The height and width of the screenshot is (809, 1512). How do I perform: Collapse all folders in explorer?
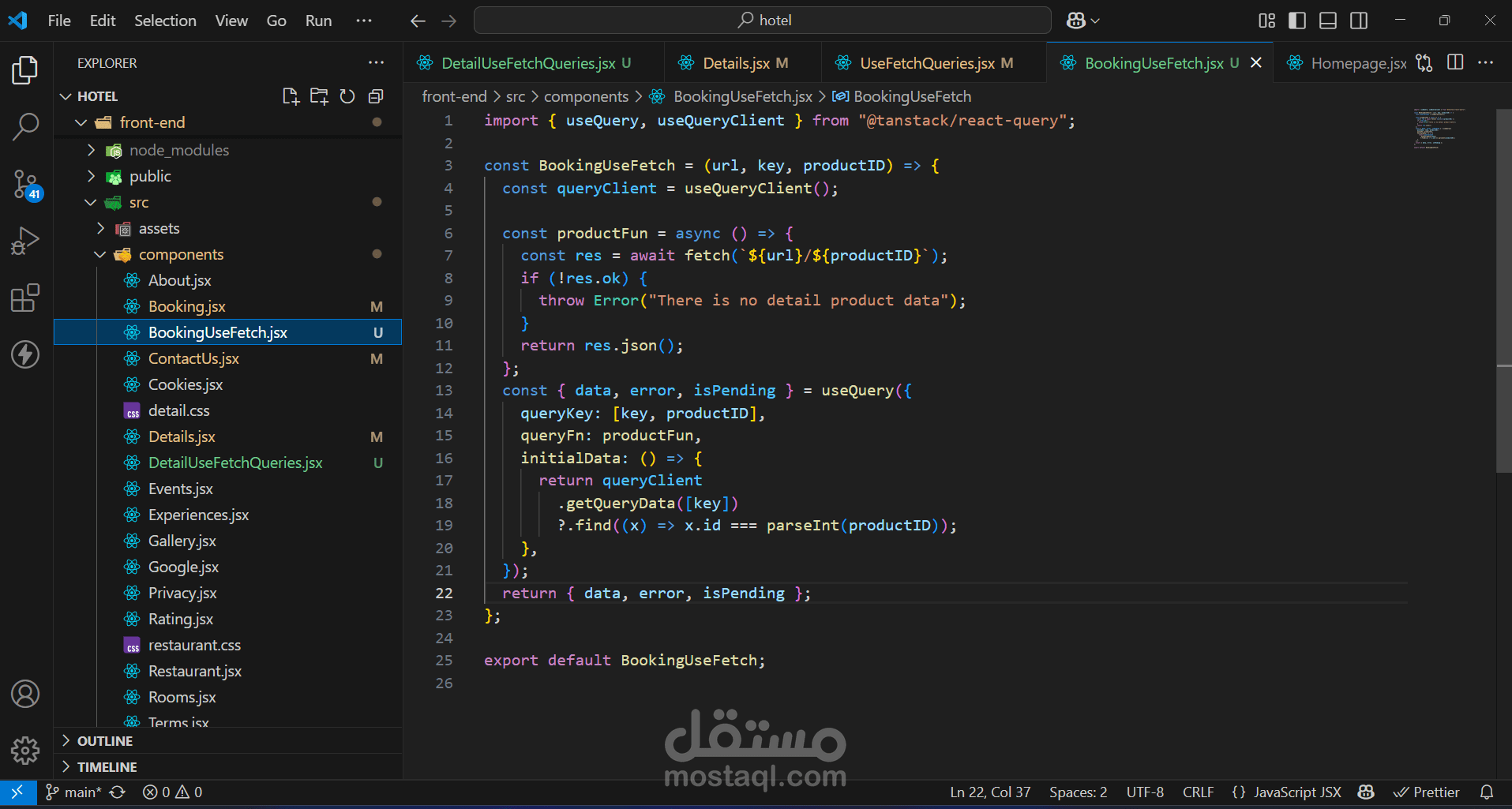tap(376, 96)
